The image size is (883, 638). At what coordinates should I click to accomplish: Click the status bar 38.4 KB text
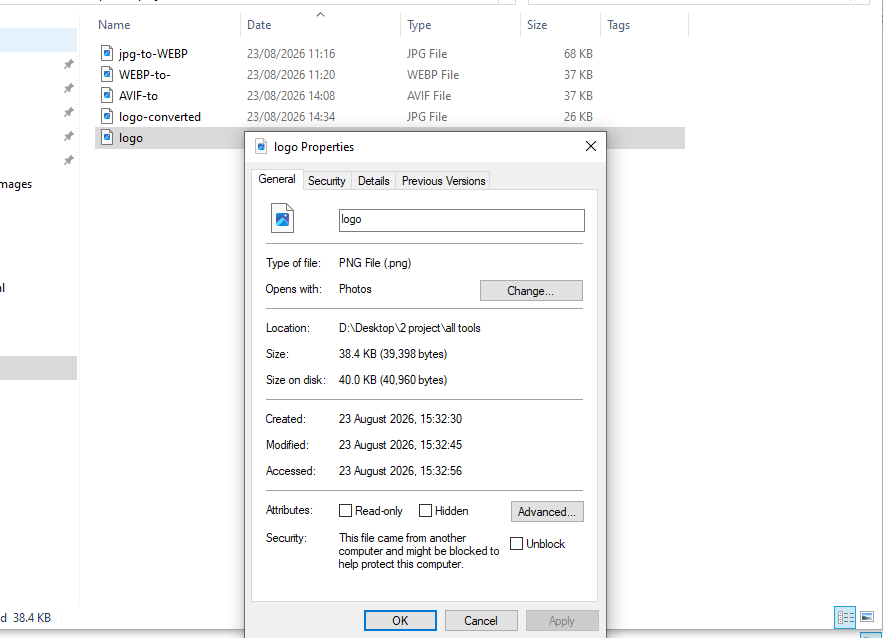pos(32,618)
